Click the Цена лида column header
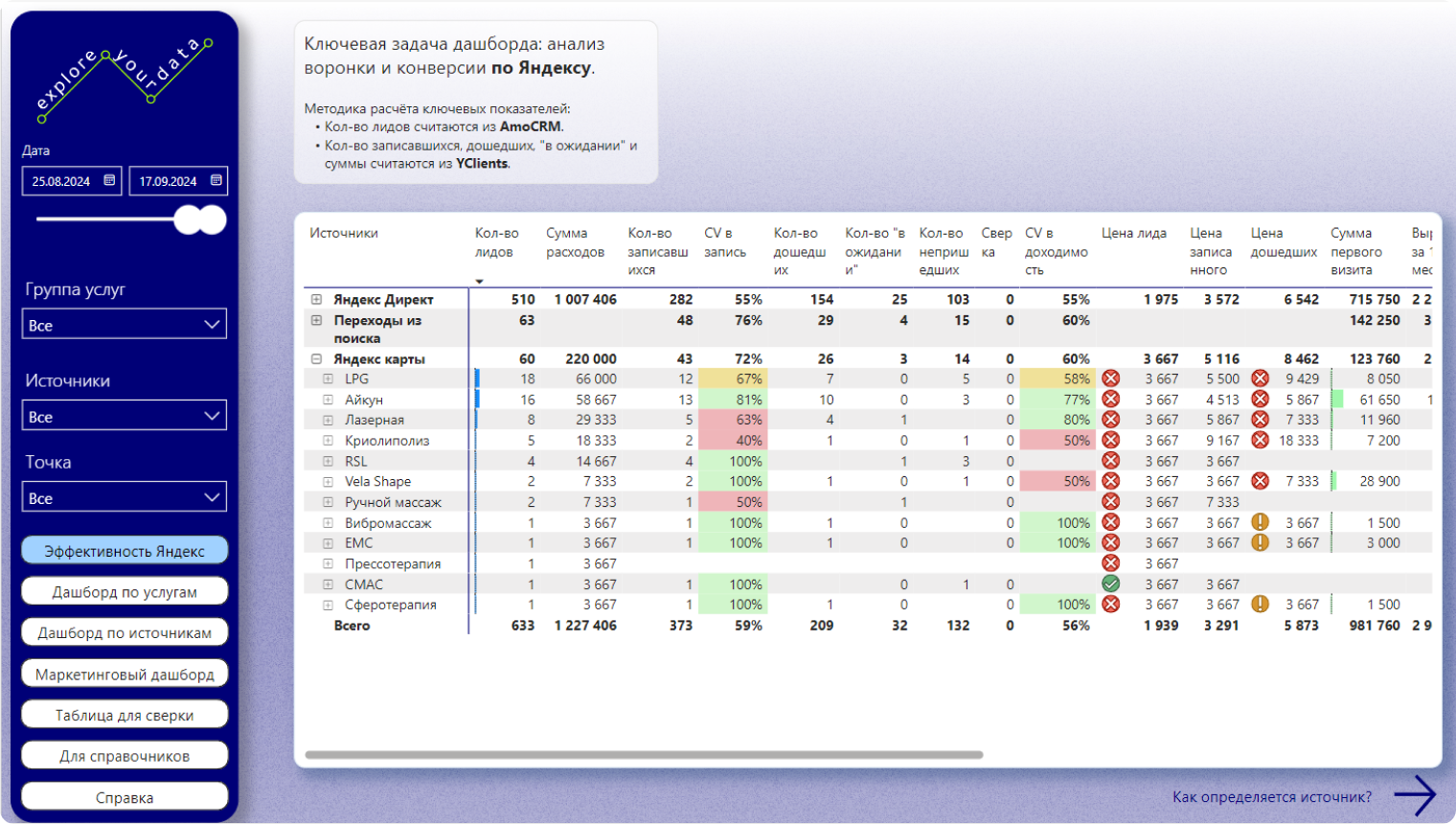The height and width of the screenshot is (824, 1456). tap(1134, 233)
